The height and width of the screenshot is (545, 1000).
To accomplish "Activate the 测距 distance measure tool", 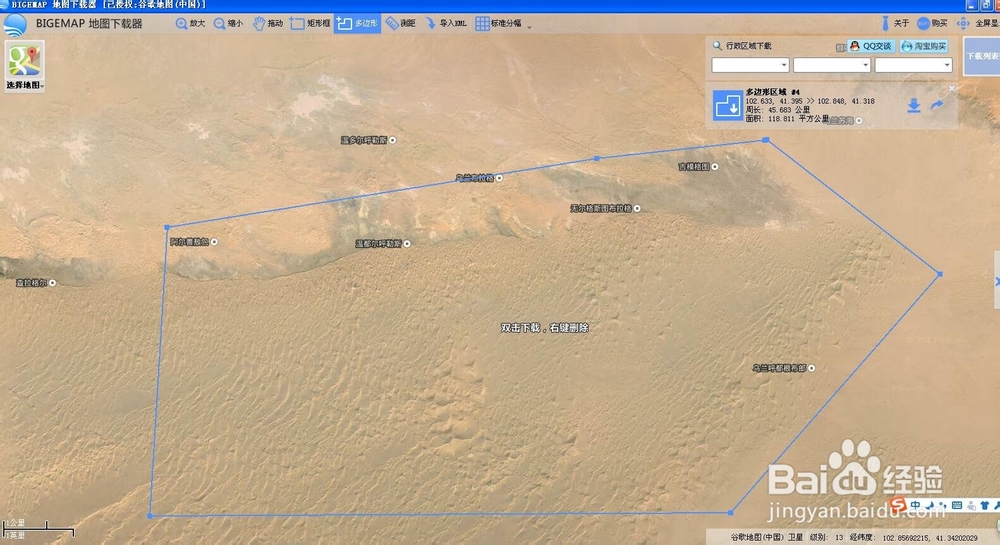I will point(401,24).
